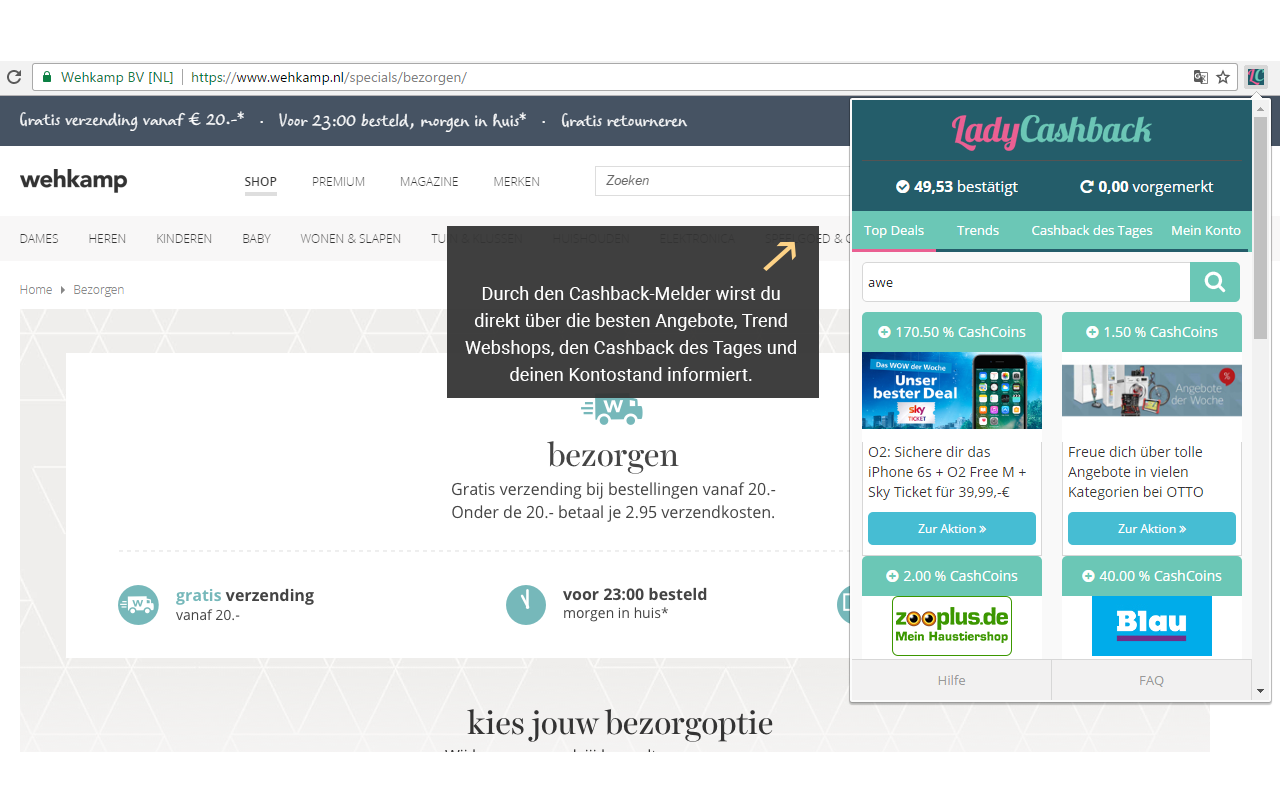Click the popup vertical scrollbar thumb

click(x=1261, y=229)
